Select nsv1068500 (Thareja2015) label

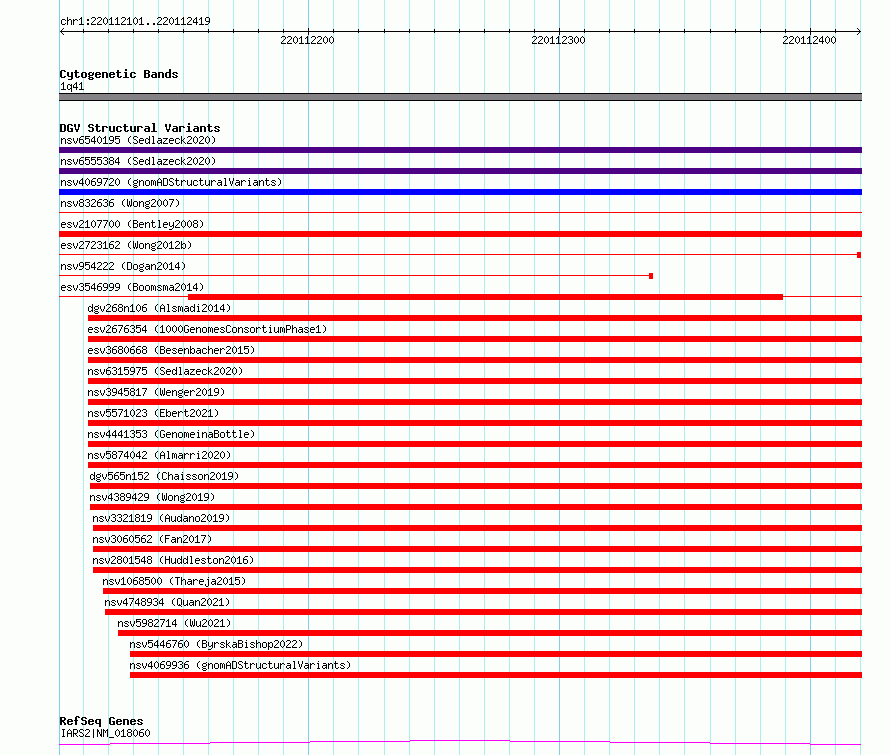click(x=174, y=581)
